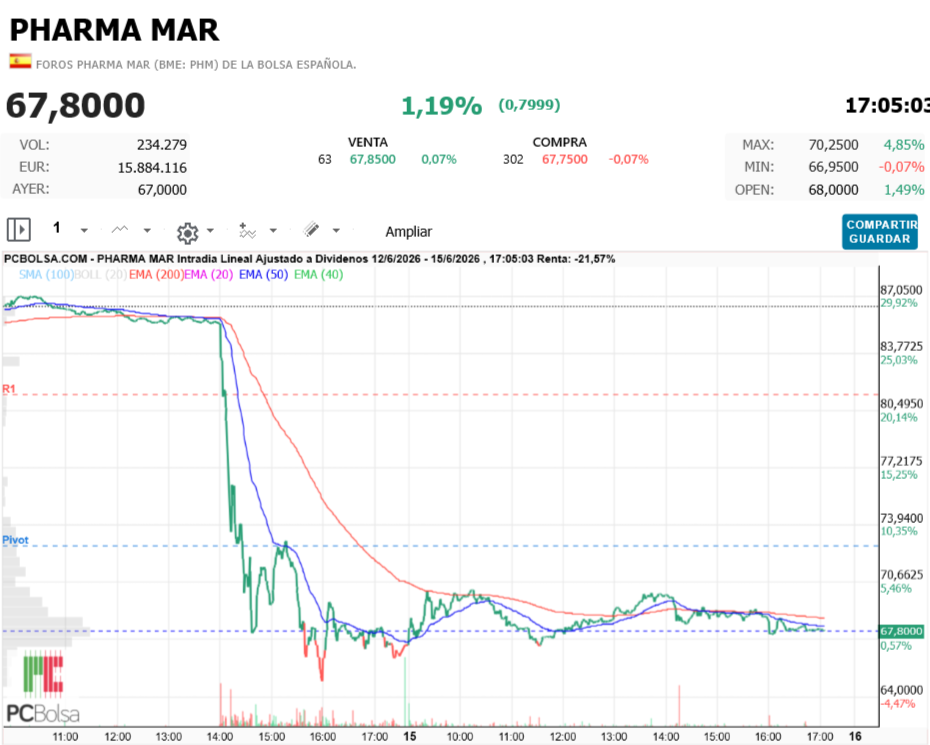Click the MAX value 70,2500

[x=833, y=145]
